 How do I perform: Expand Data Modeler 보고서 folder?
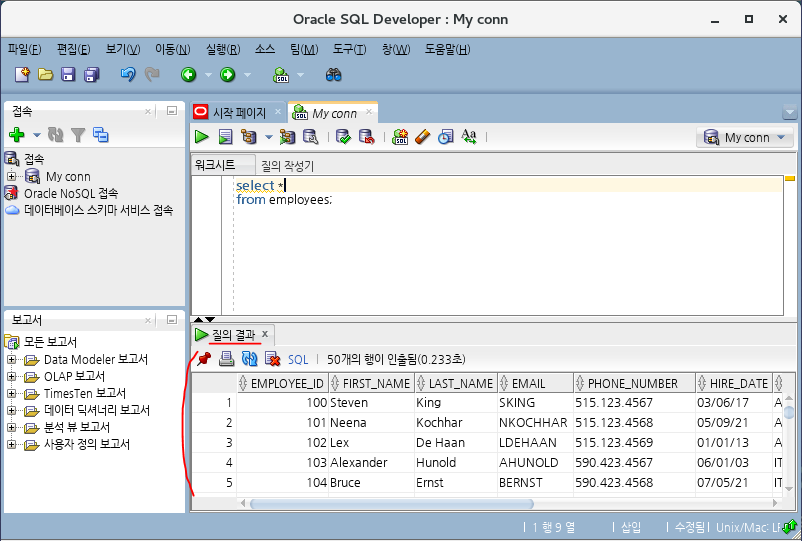[x=11, y=359]
